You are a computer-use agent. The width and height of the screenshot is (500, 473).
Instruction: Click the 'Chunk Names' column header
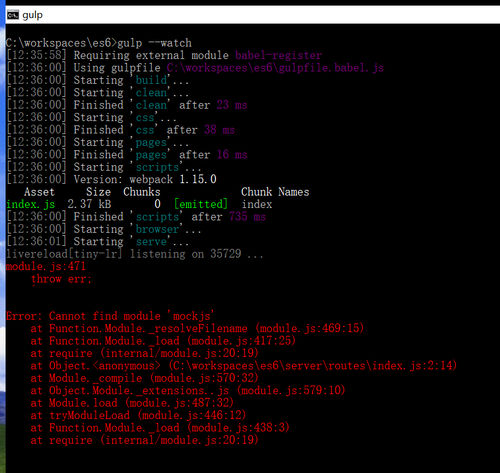[275, 192]
